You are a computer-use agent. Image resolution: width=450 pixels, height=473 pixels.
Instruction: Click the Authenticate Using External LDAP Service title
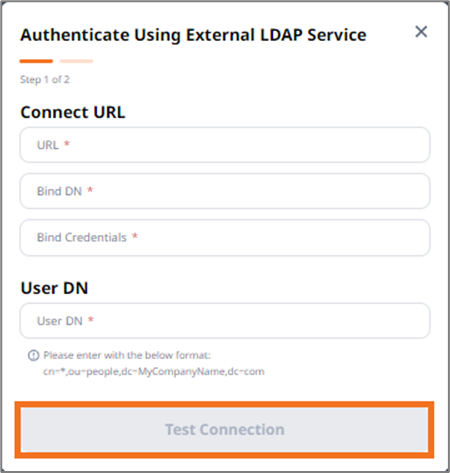(193, 35)
